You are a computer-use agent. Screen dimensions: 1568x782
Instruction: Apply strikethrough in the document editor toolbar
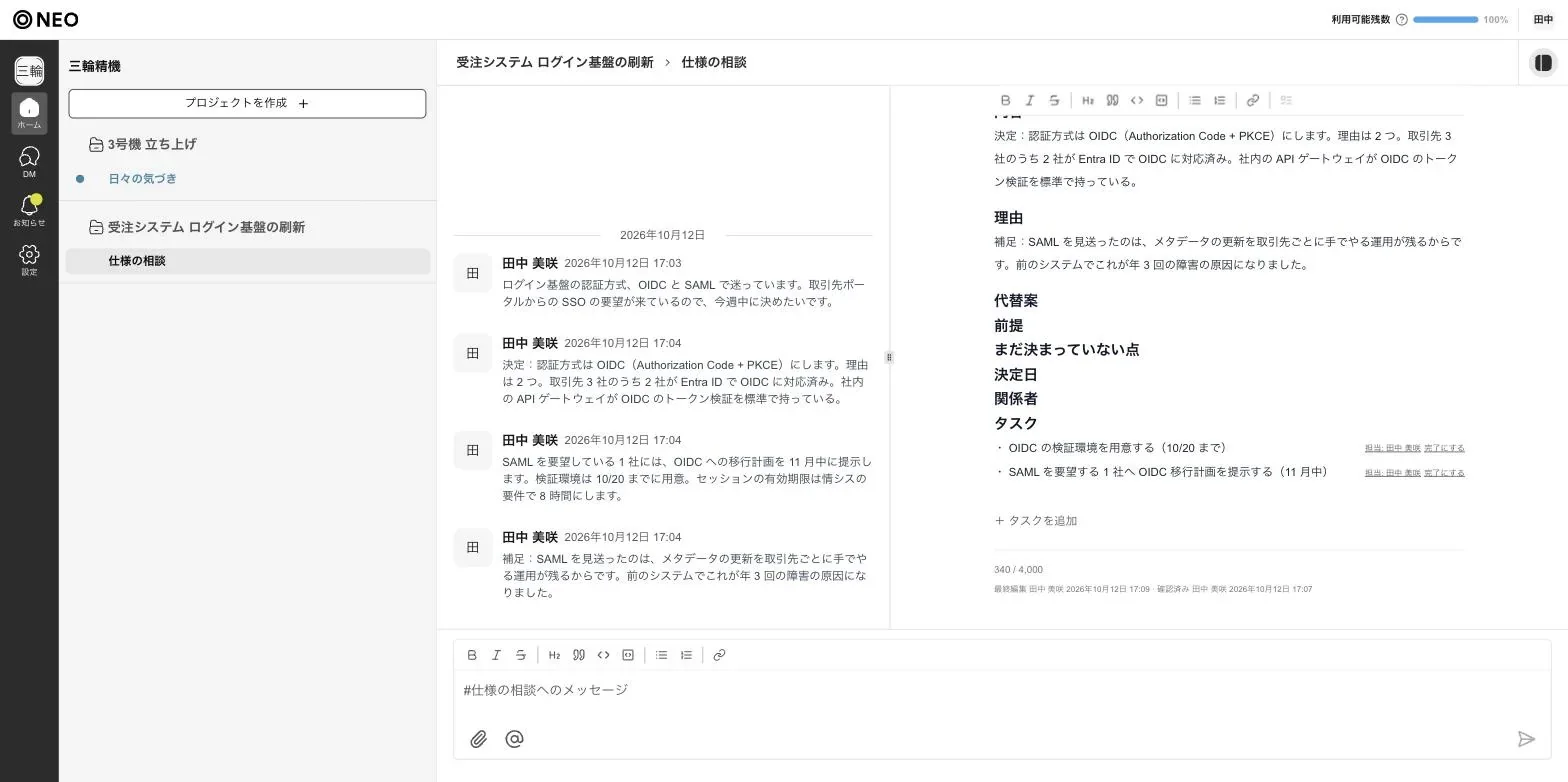[1054, 100]
